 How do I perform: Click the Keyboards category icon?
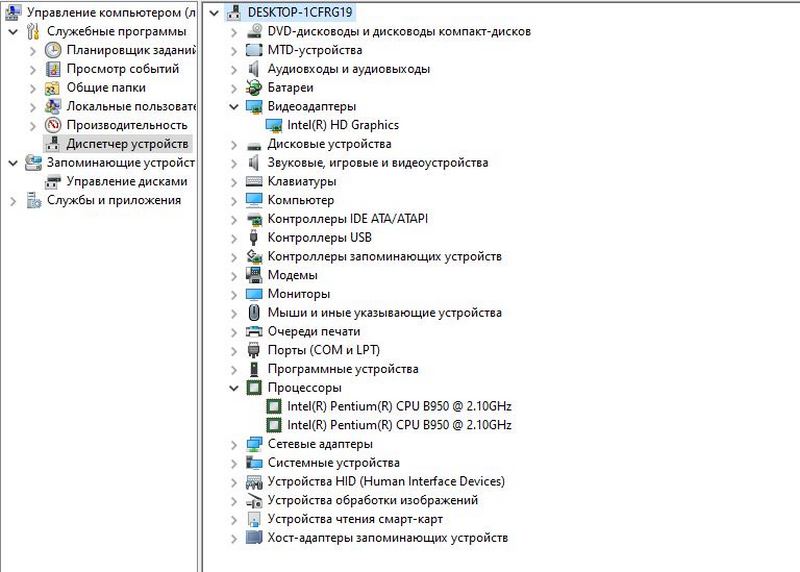254,182
